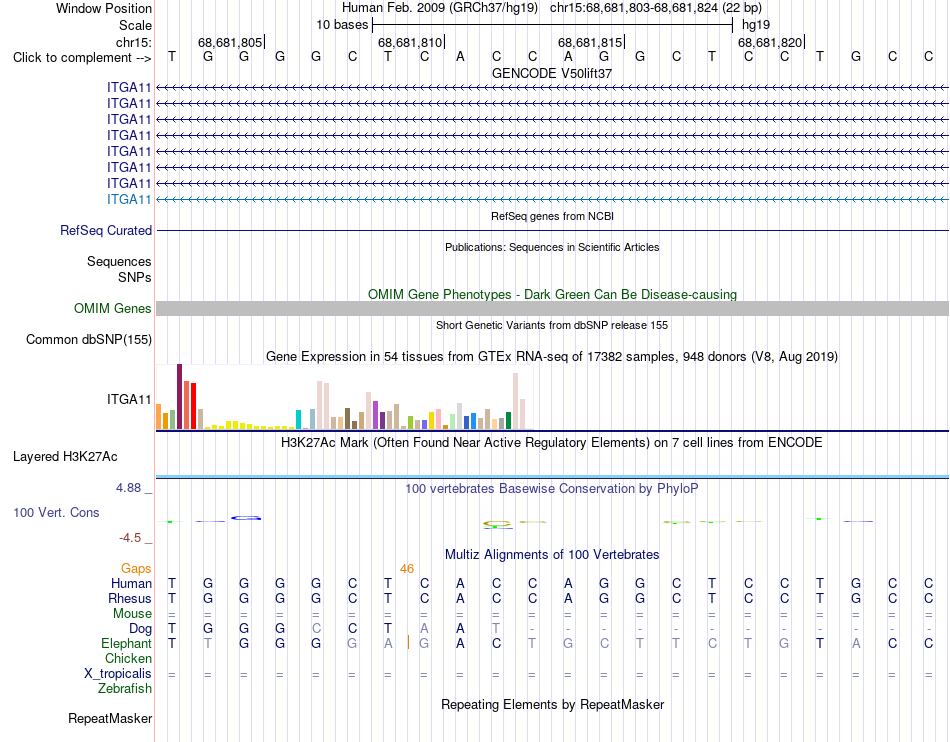Image resolution: width=950 pixels, height=742 pixels.
Task: Click the 'Layered H3K27Ac' track label
Action: pos(65,457)
